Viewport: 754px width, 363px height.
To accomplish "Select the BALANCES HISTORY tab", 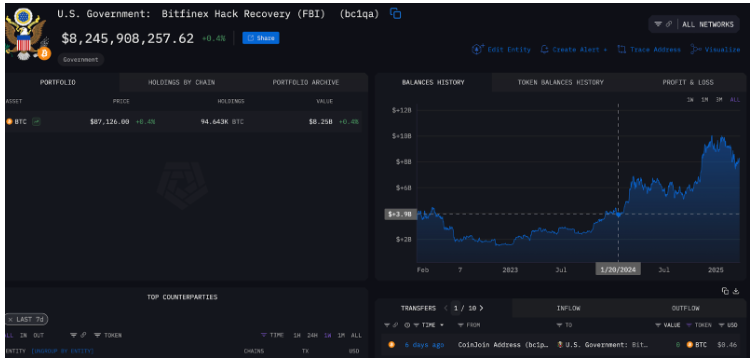I will pyautogui.click(x=433, y=82).
